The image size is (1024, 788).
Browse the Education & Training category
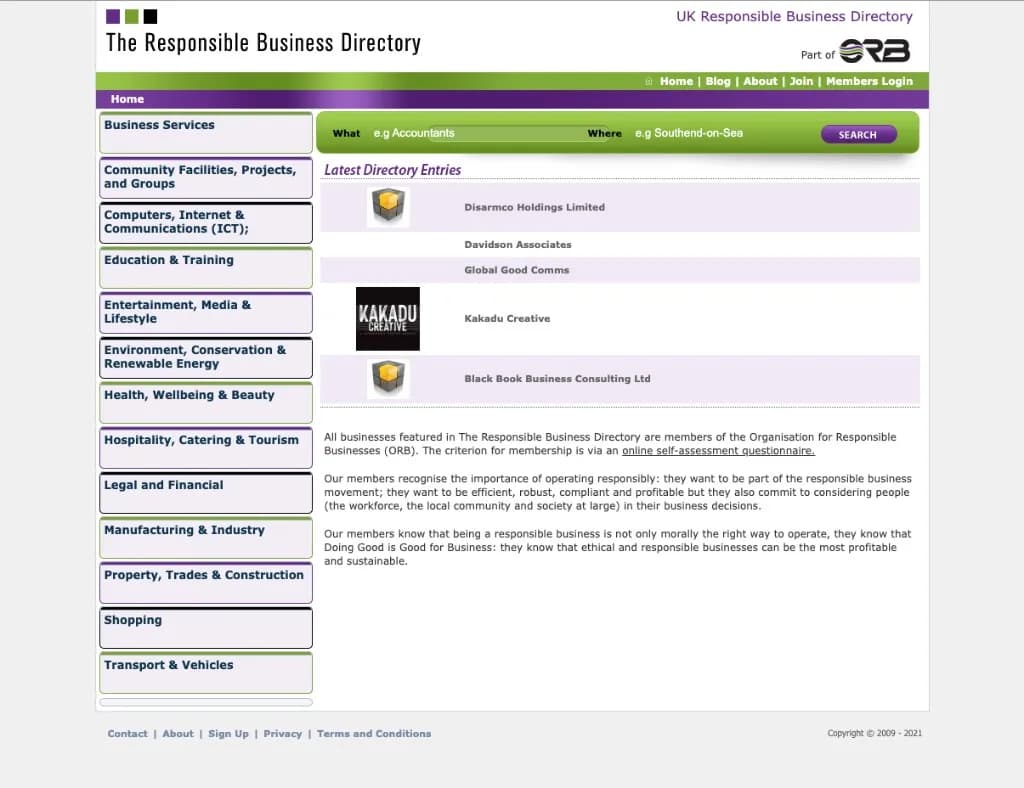pos(206,268)
